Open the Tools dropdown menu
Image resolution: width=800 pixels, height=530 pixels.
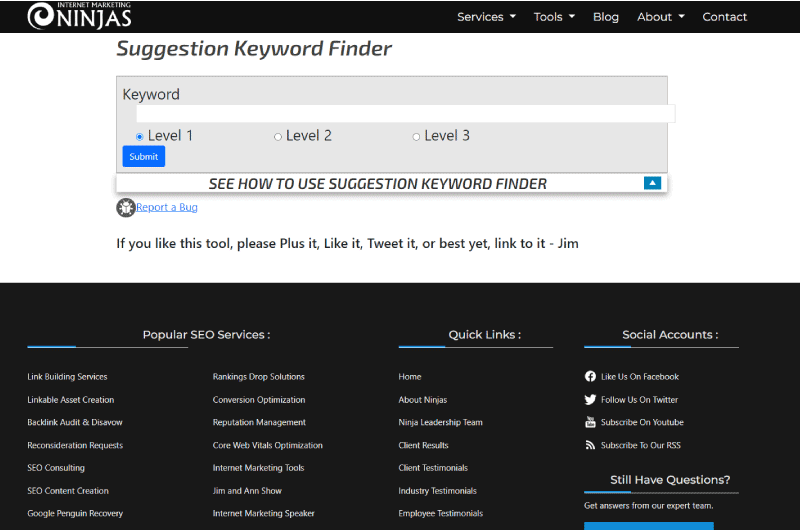(x=554, y=17)
